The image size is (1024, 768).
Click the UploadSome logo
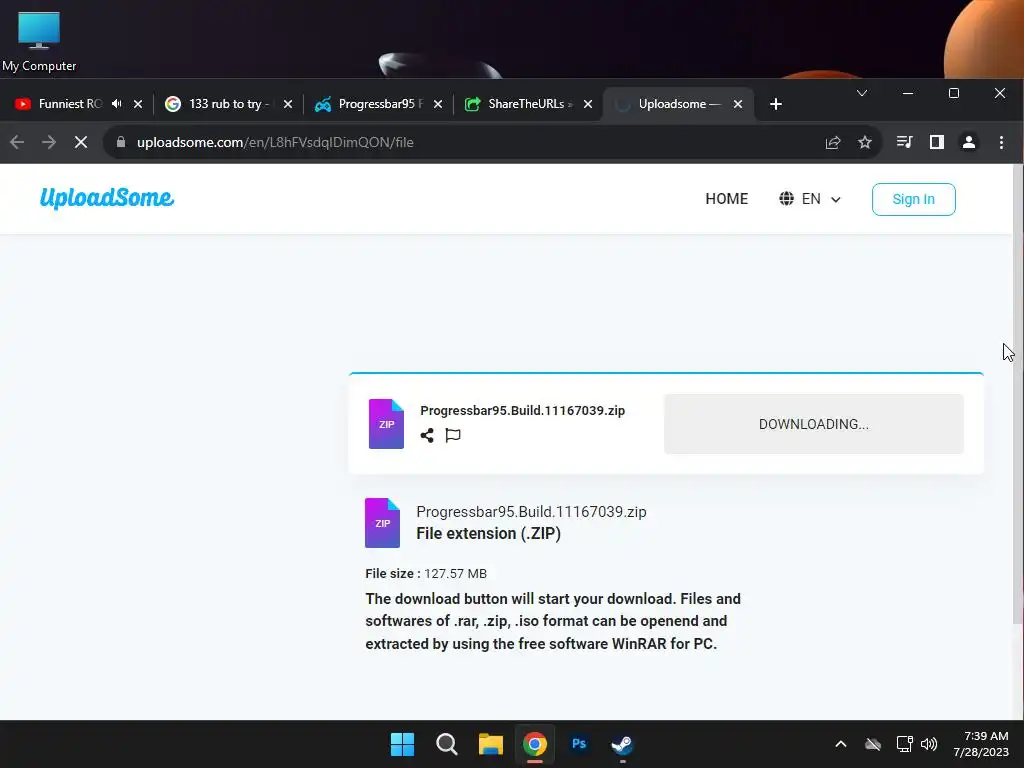pos(106,198)
